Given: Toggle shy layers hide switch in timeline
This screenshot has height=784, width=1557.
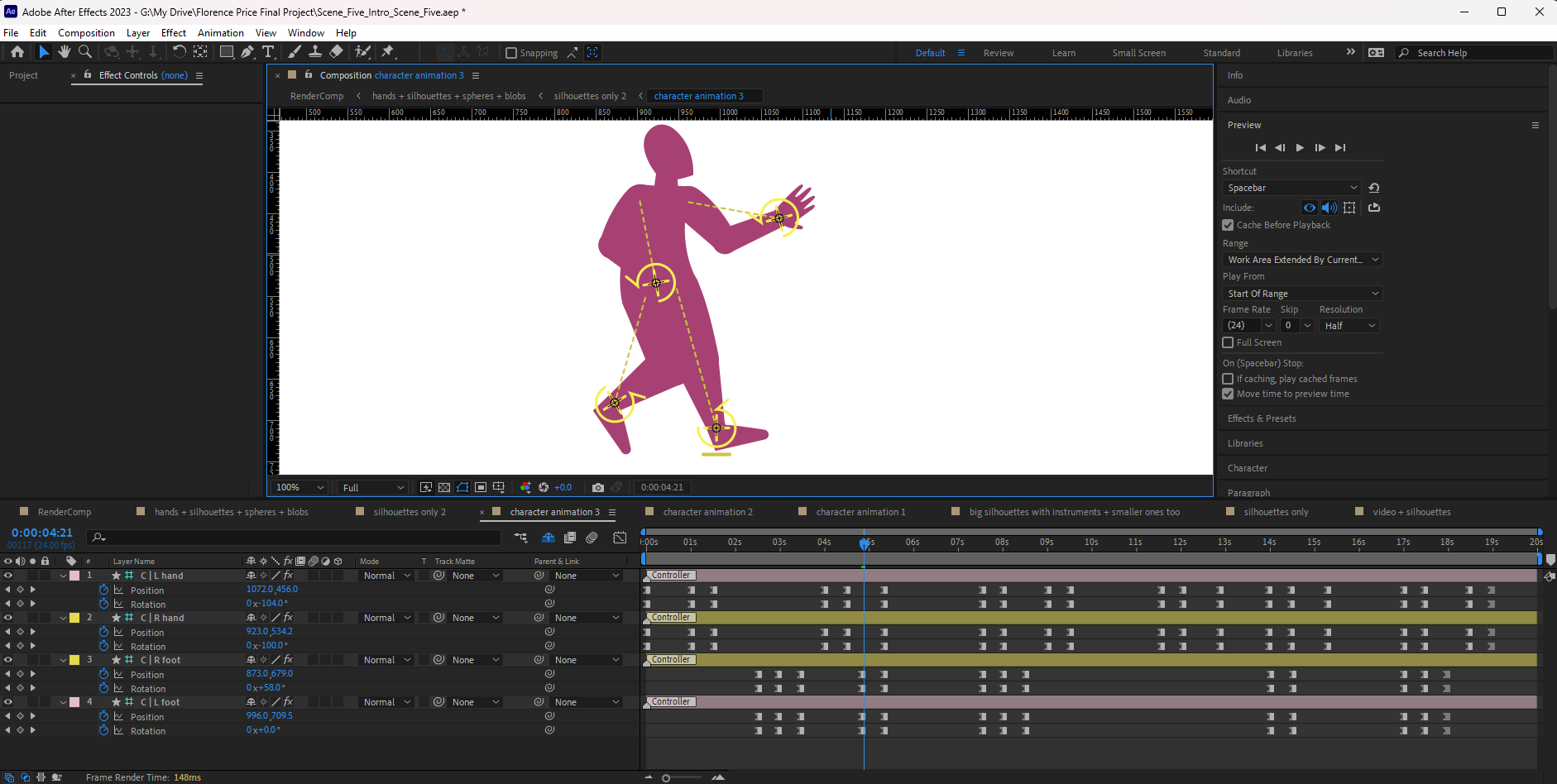Looking at the screenshot, I should 548,538.
